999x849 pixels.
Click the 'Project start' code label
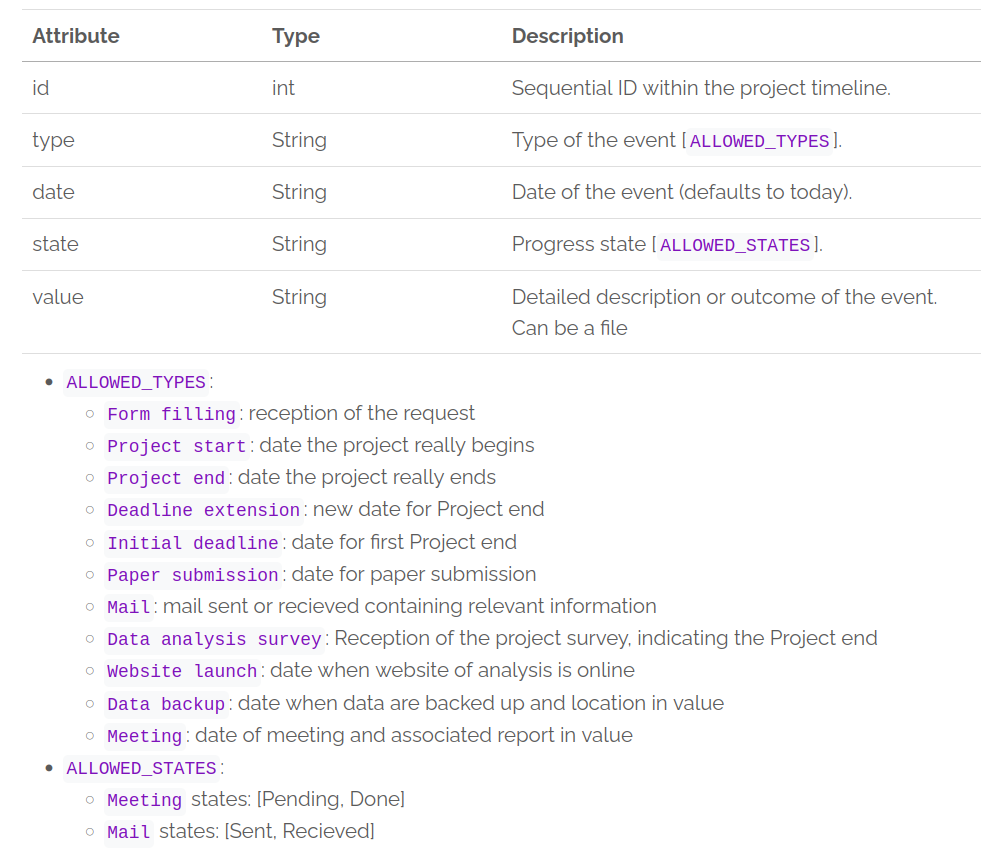[176, 446]
